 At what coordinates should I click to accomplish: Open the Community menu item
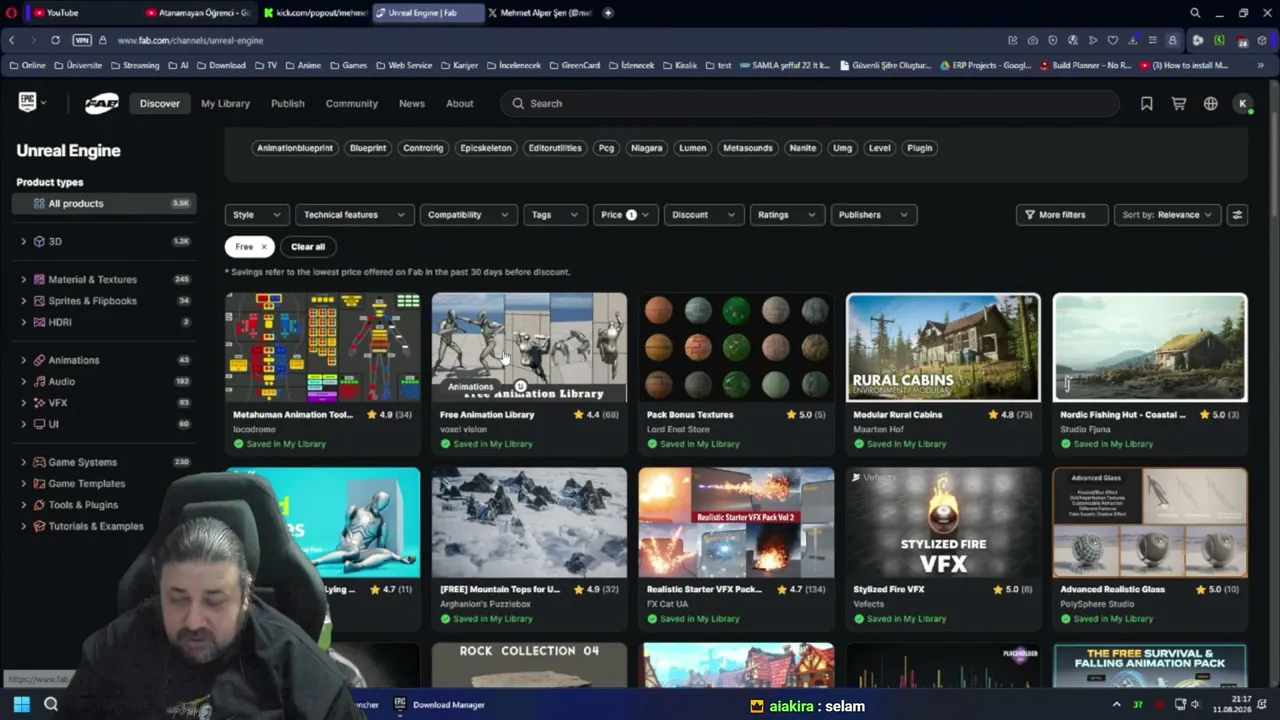pyautogui.click(x=351, y=103)
